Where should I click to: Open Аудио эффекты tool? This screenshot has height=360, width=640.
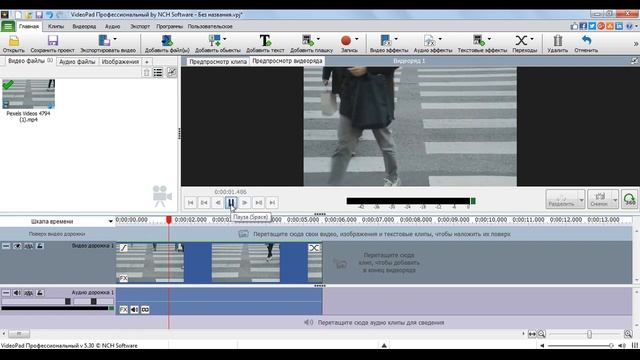click(x=429, y=41)
